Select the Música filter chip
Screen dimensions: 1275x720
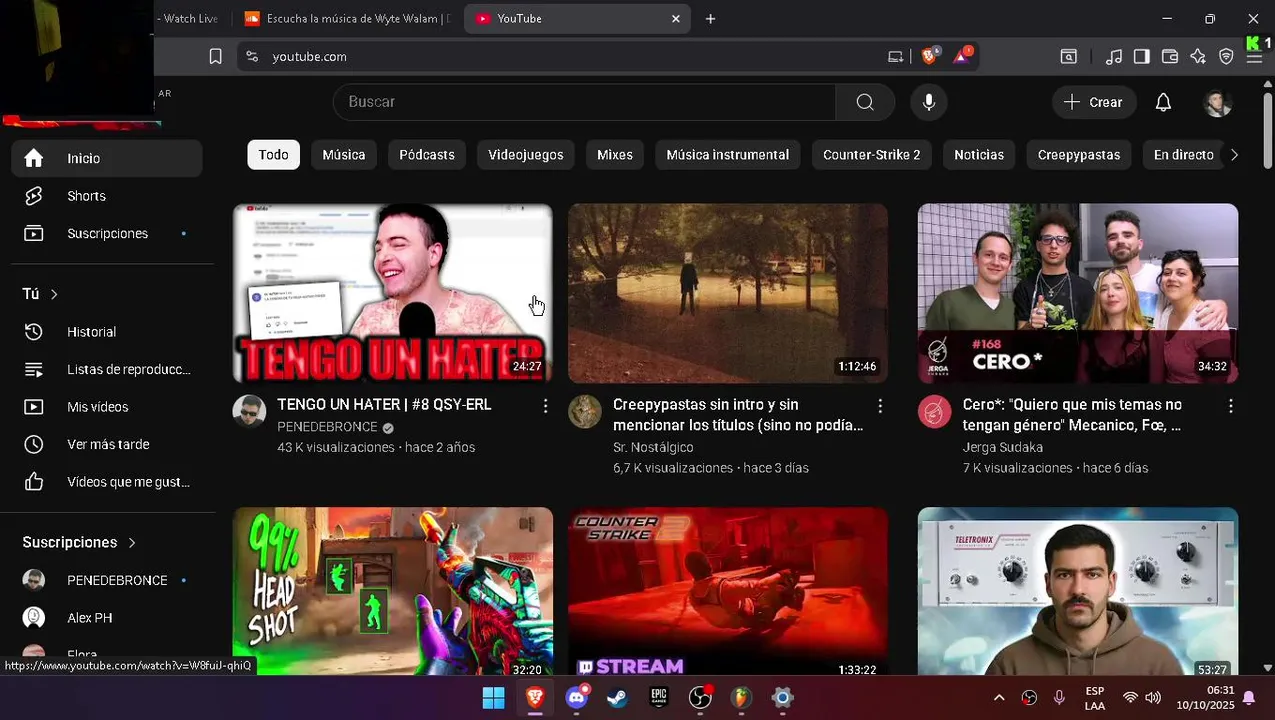[344, 155]
